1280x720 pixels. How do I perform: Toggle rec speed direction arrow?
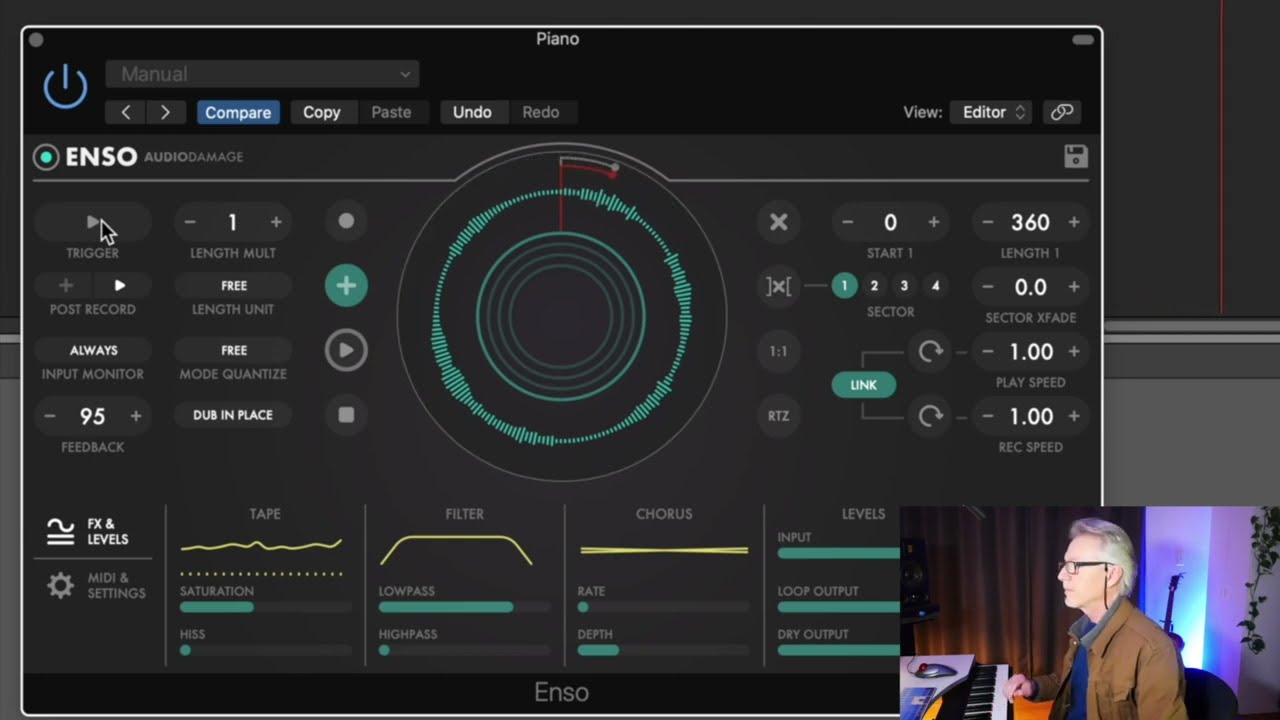[x=930, y=416]
